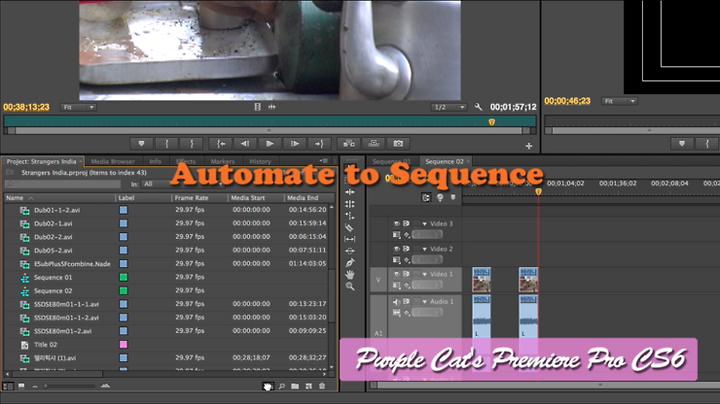
Task: Select the Project: Strangers India tab
Action: coord(41,162)
